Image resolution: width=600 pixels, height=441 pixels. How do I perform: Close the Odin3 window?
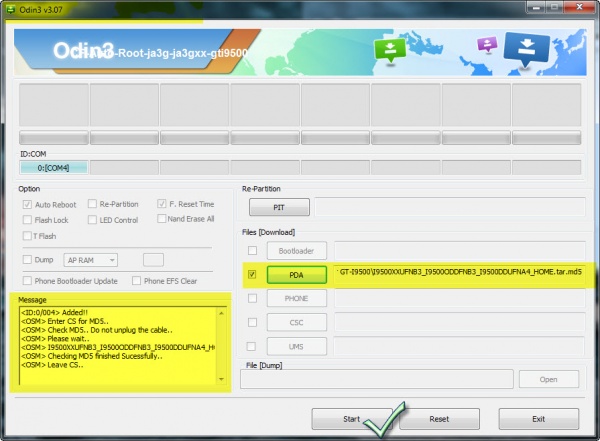pyautogui.click(x=580, y=7)
